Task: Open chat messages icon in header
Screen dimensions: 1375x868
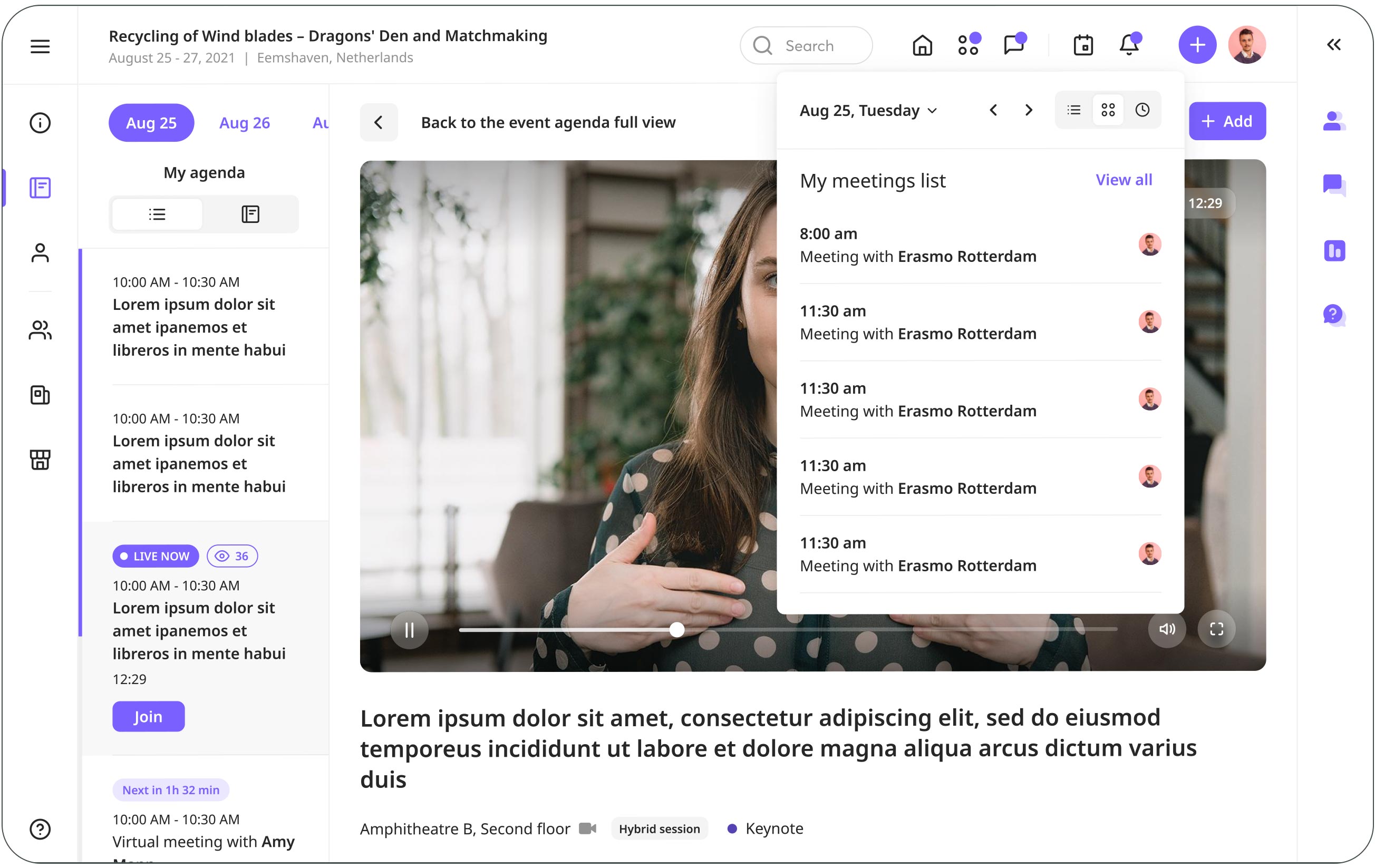Action: (x=1014, y=45)
